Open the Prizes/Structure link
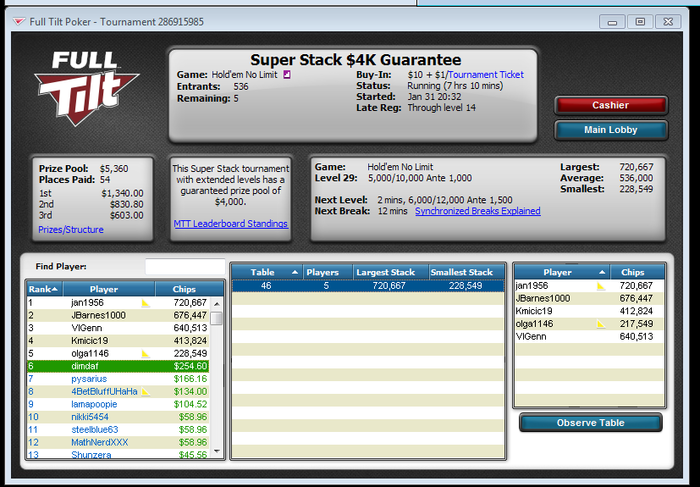The width and height of the screenshot is (700, 487). (71, 229)
